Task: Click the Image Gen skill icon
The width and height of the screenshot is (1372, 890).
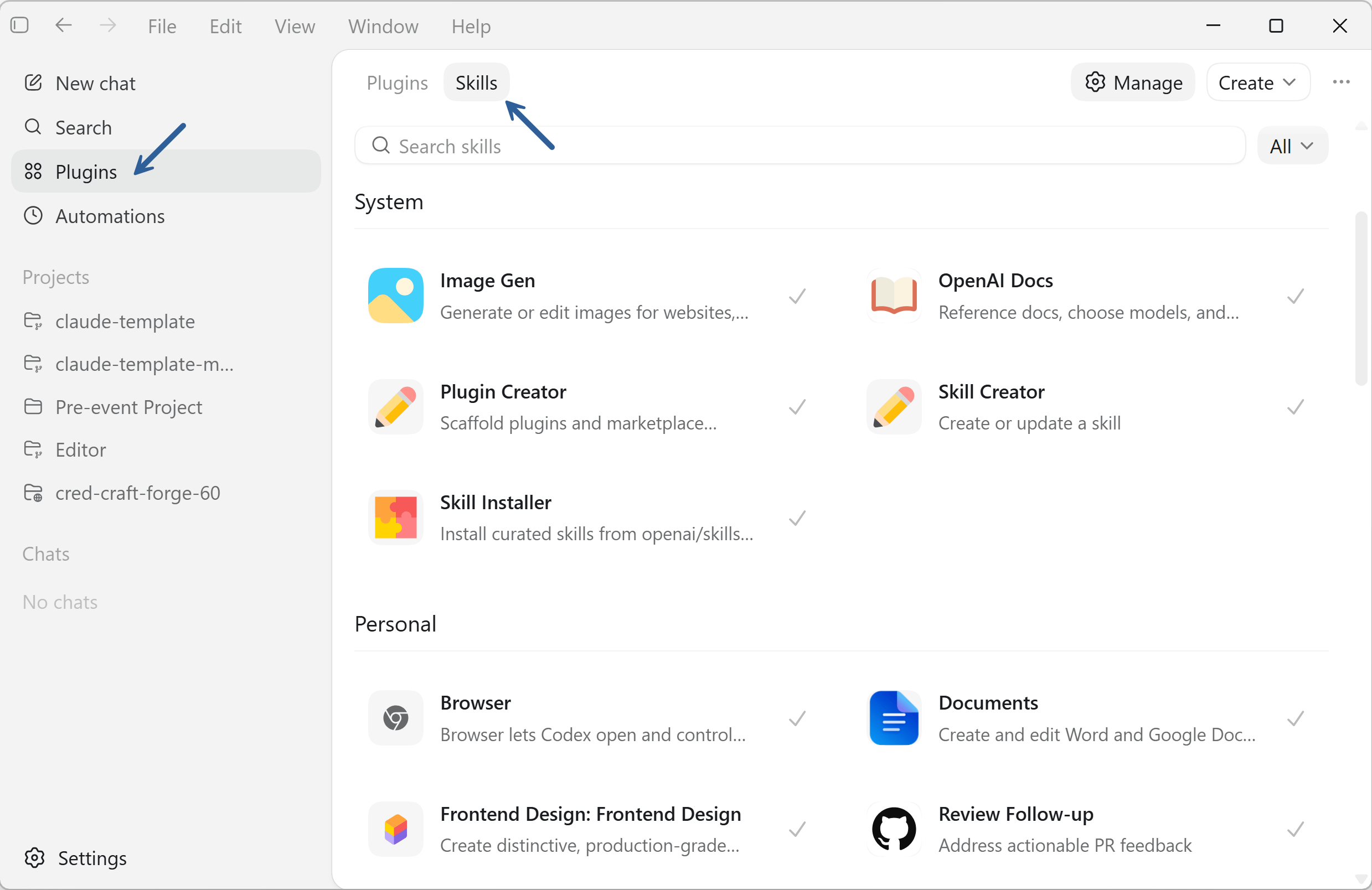Action: click(395, 296)
